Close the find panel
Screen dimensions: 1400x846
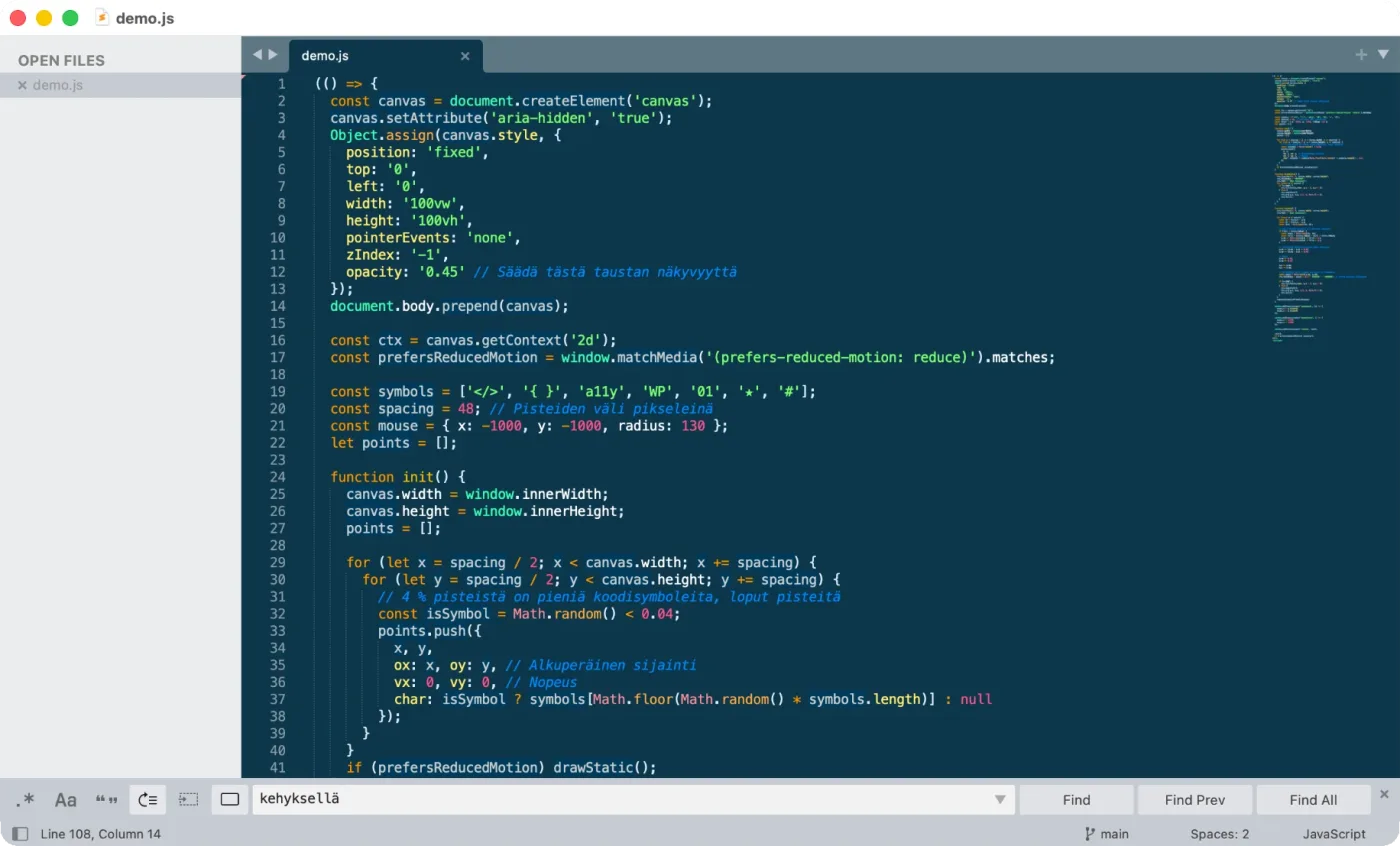1384,794
